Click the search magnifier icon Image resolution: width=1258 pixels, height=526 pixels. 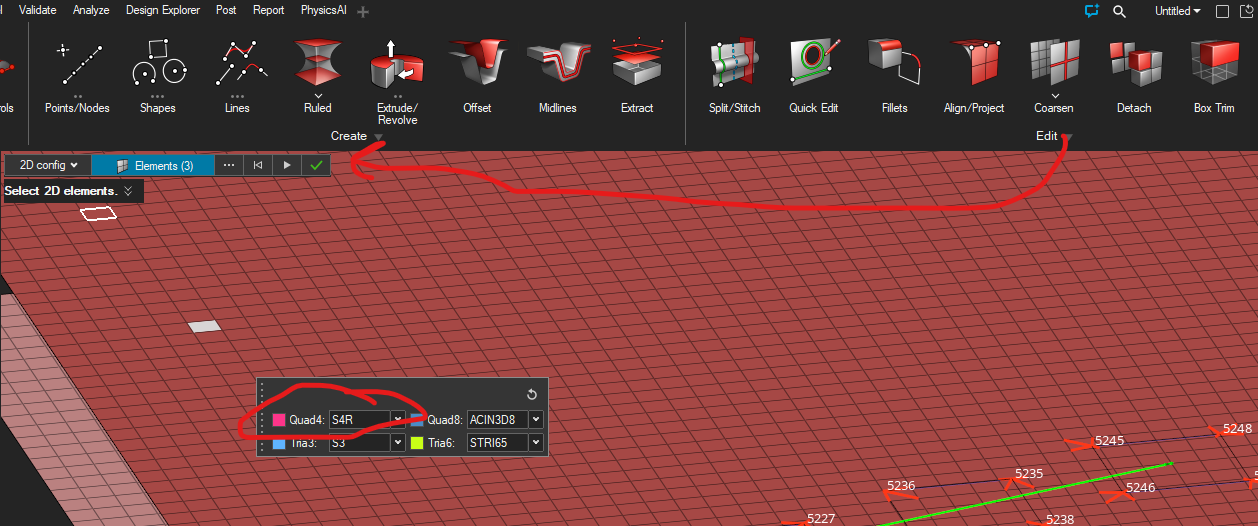coord(1120,11)
